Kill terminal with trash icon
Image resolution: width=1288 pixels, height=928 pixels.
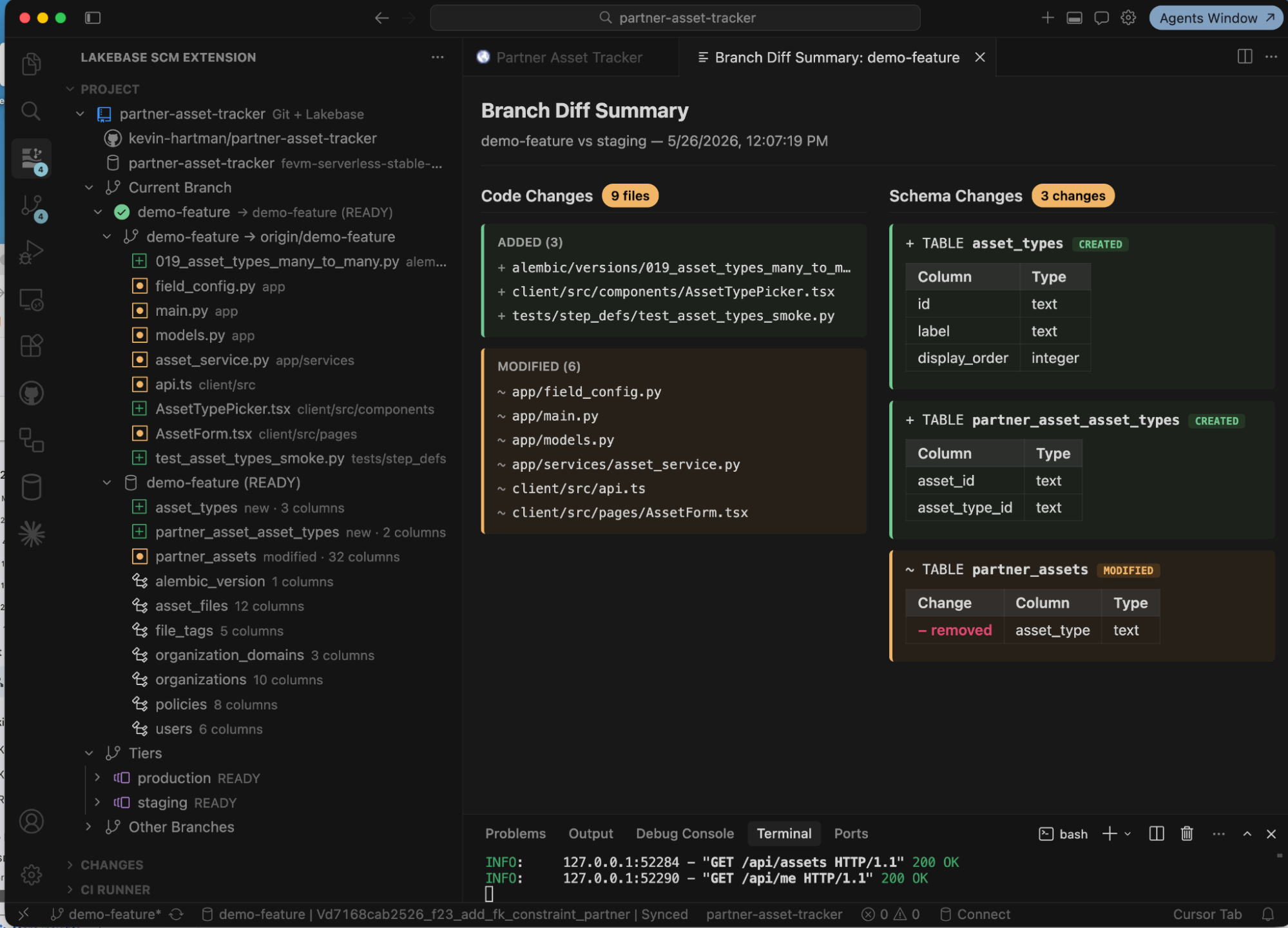pos(1187,833)
